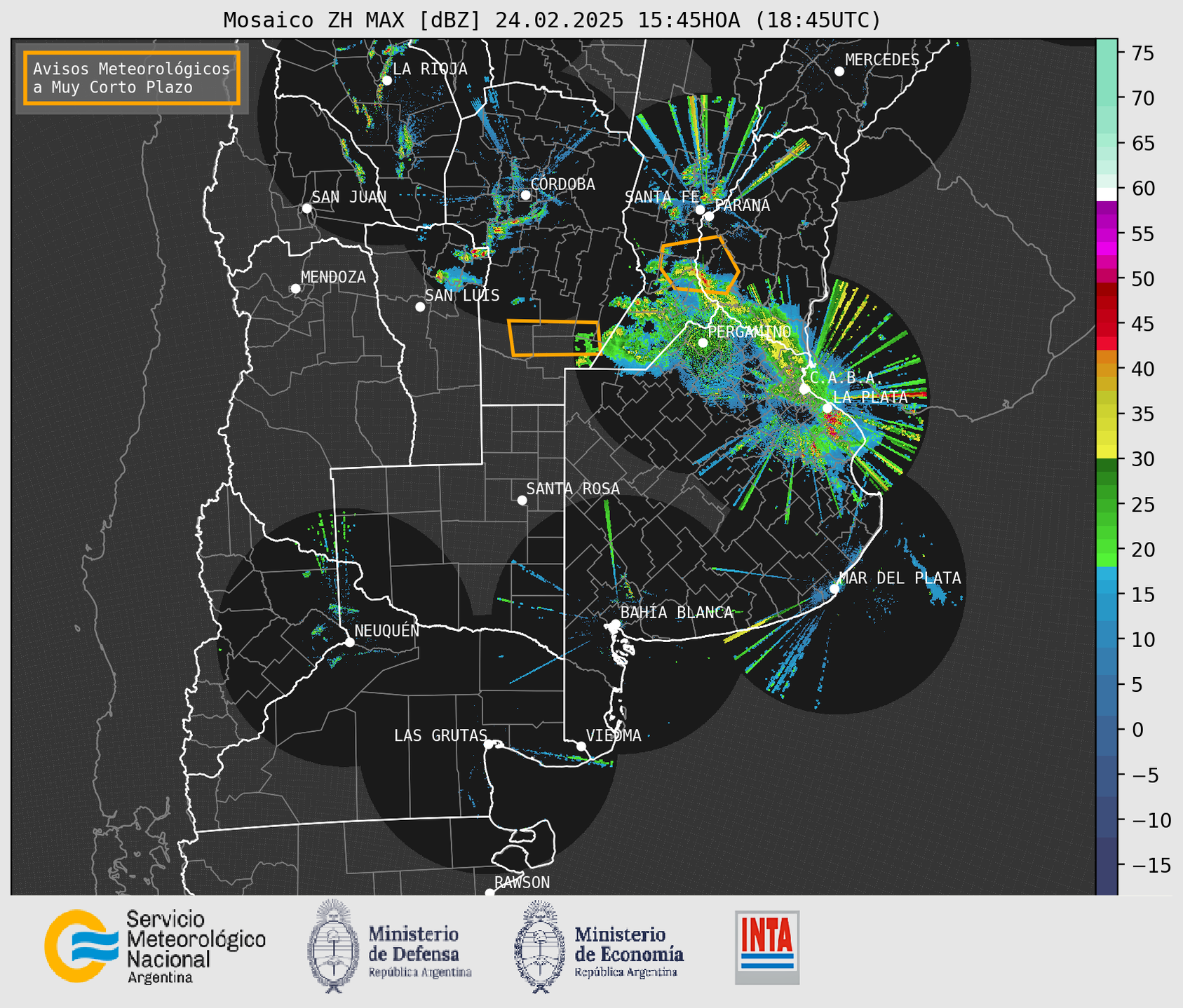The height and width of the screenshot is (1008, 1183).
Task: Click the PERGAMINO city label
Action: tap(749, 332)
